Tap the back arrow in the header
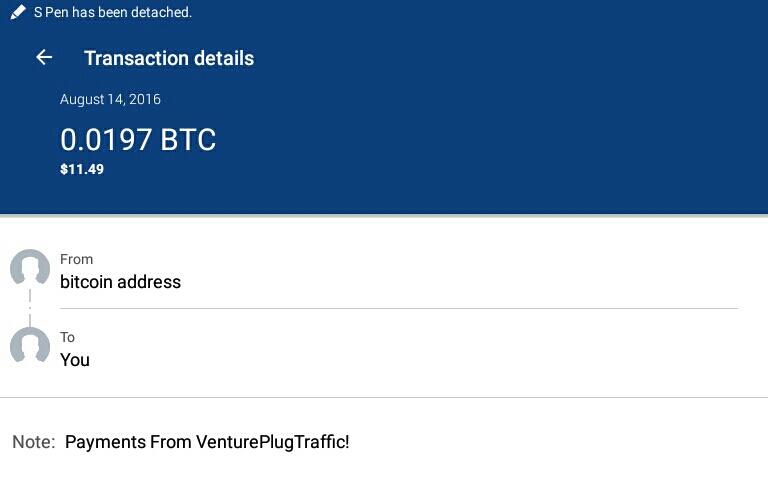 pyautogui.click(x=44, y=58)
